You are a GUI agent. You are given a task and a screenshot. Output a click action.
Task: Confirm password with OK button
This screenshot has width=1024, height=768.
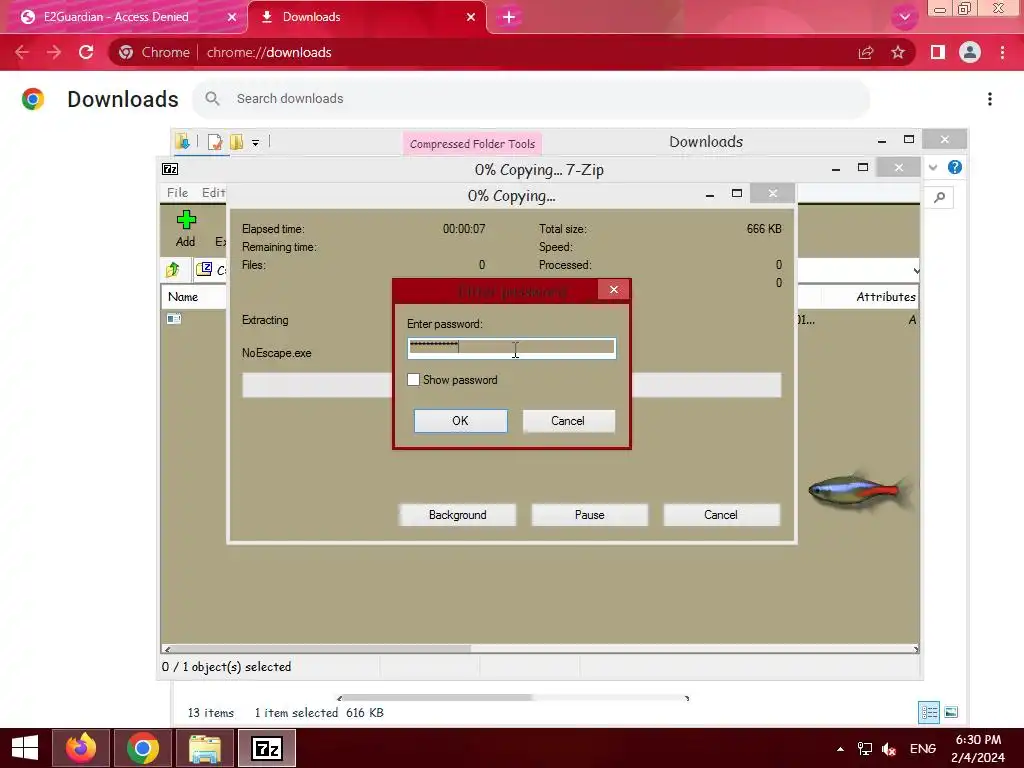460,421
